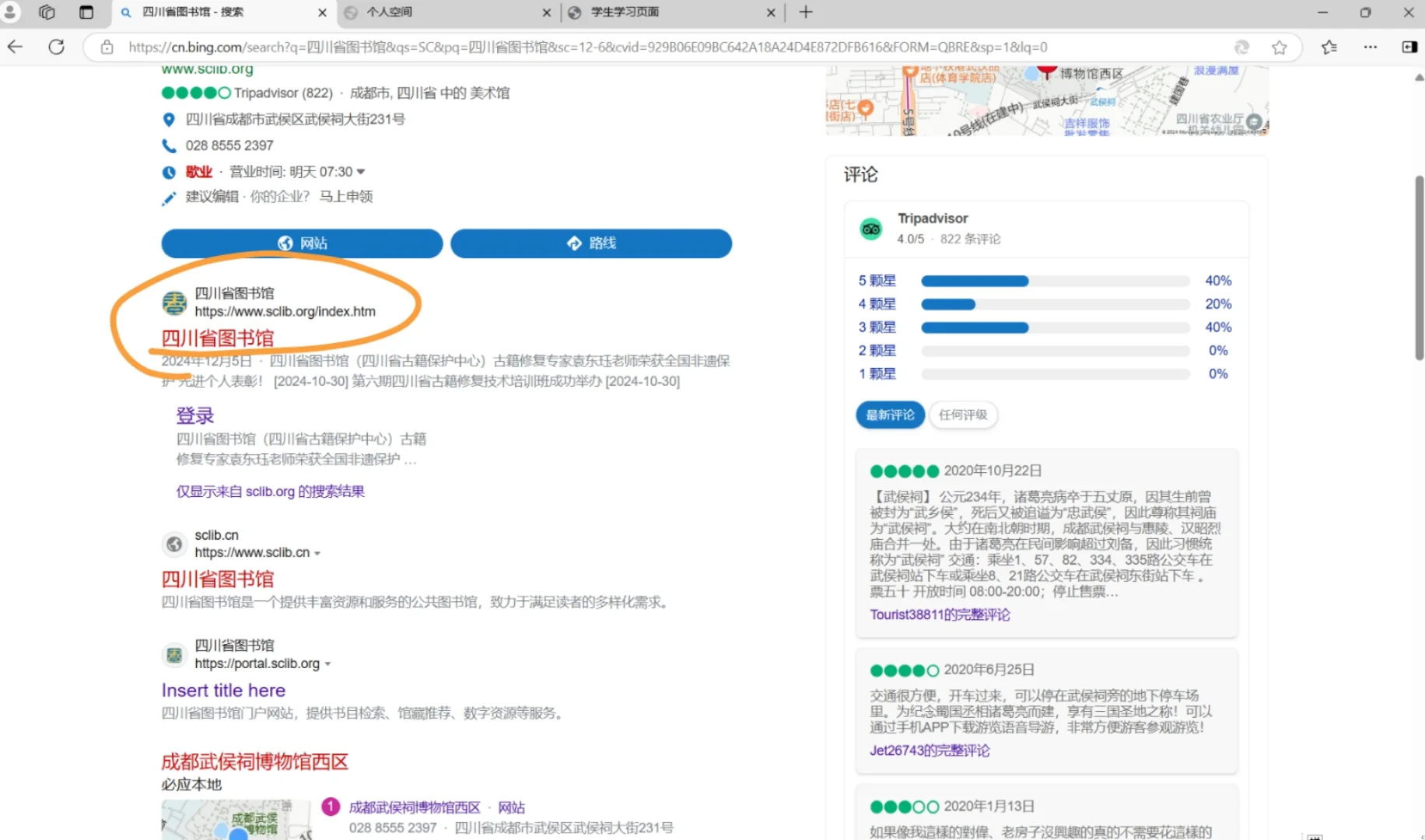The height and width of the screenshot is (840, 1425).
Task: Open the Settings and more ellipsis menu
Action: pos(1371,47)
